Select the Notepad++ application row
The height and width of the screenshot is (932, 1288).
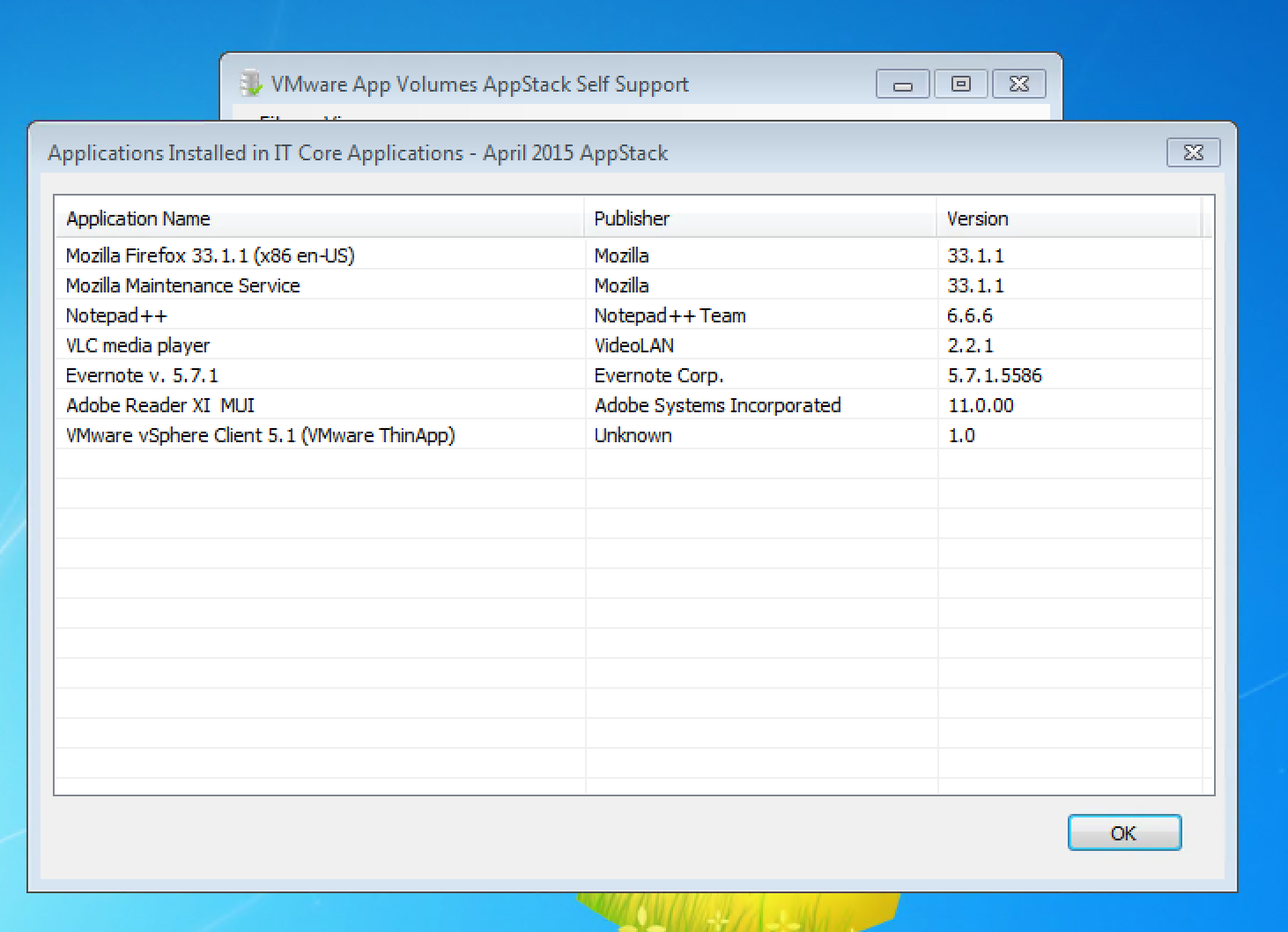(x=116, y=315)
